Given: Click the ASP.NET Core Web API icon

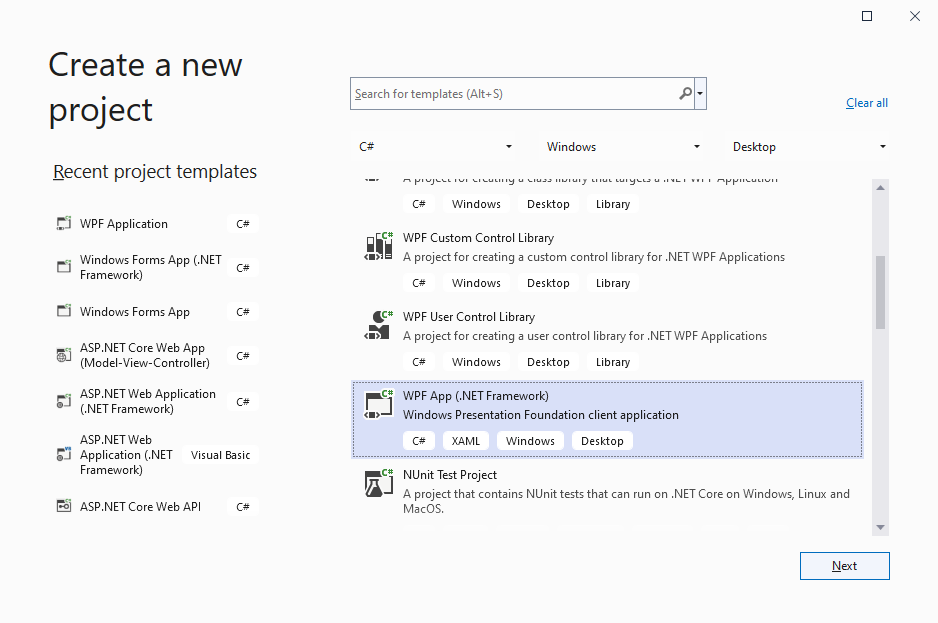Looking at the screenshot, I should (63, 506).
